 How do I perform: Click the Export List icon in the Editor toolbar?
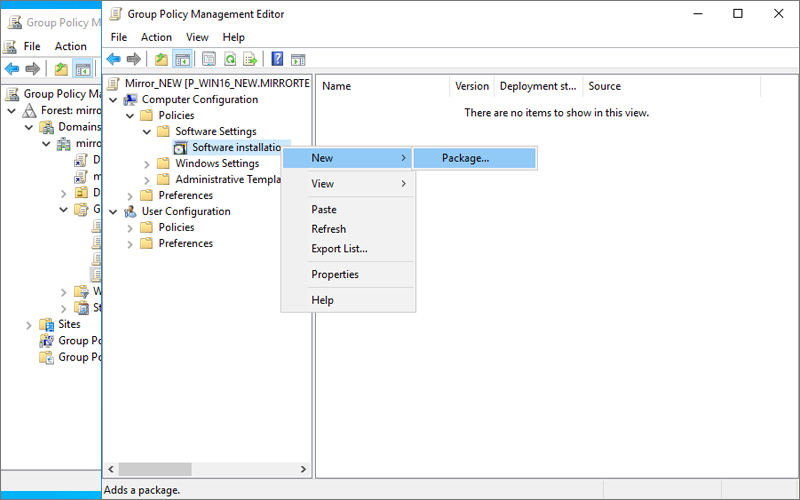(250, 59)
